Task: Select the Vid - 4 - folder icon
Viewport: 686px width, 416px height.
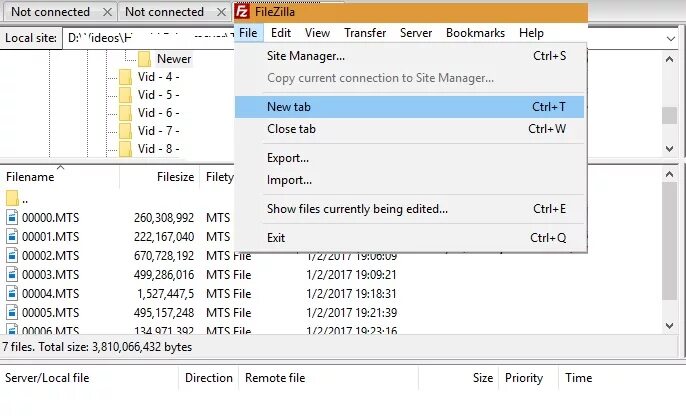Action: click(x=125, y=76)
